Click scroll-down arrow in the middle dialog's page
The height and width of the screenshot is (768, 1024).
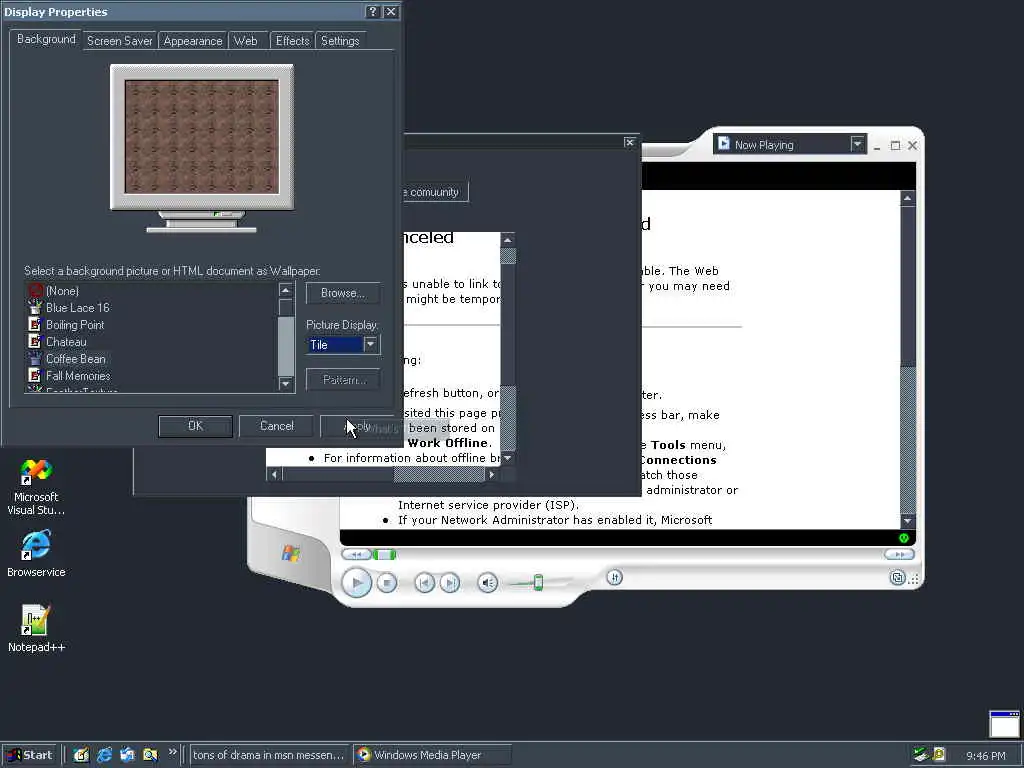[508, 458]
